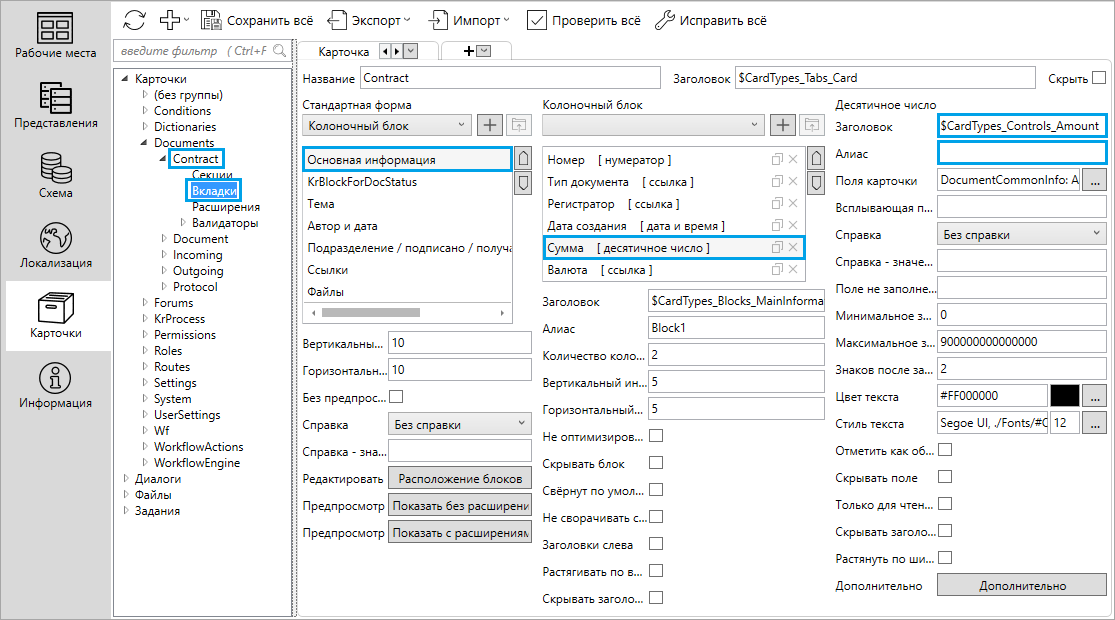Open the Импорт menu
The height and width of the screenshot is (620, 1115).
[x=469, y=19]
